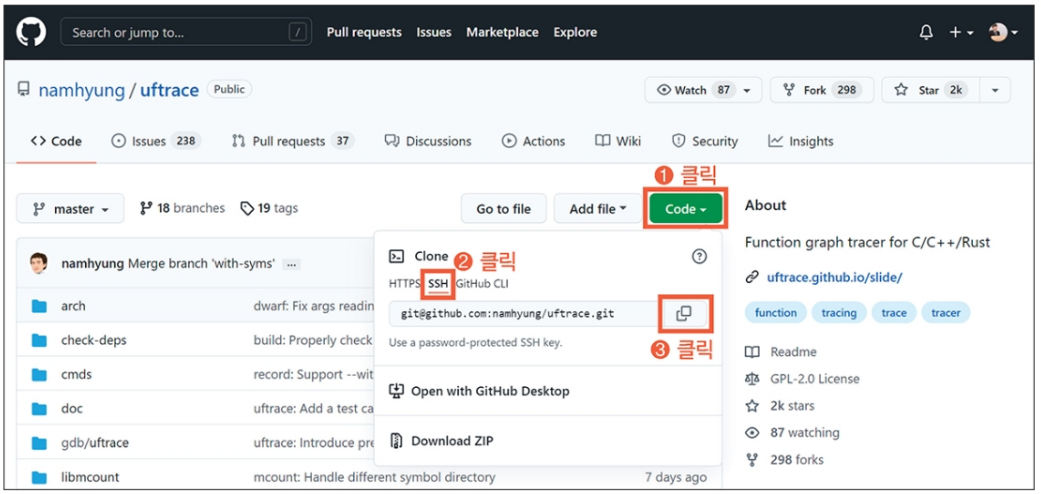Switch to the Wiki tab
The image size is (1041, 494).
[x=618, y=141]
